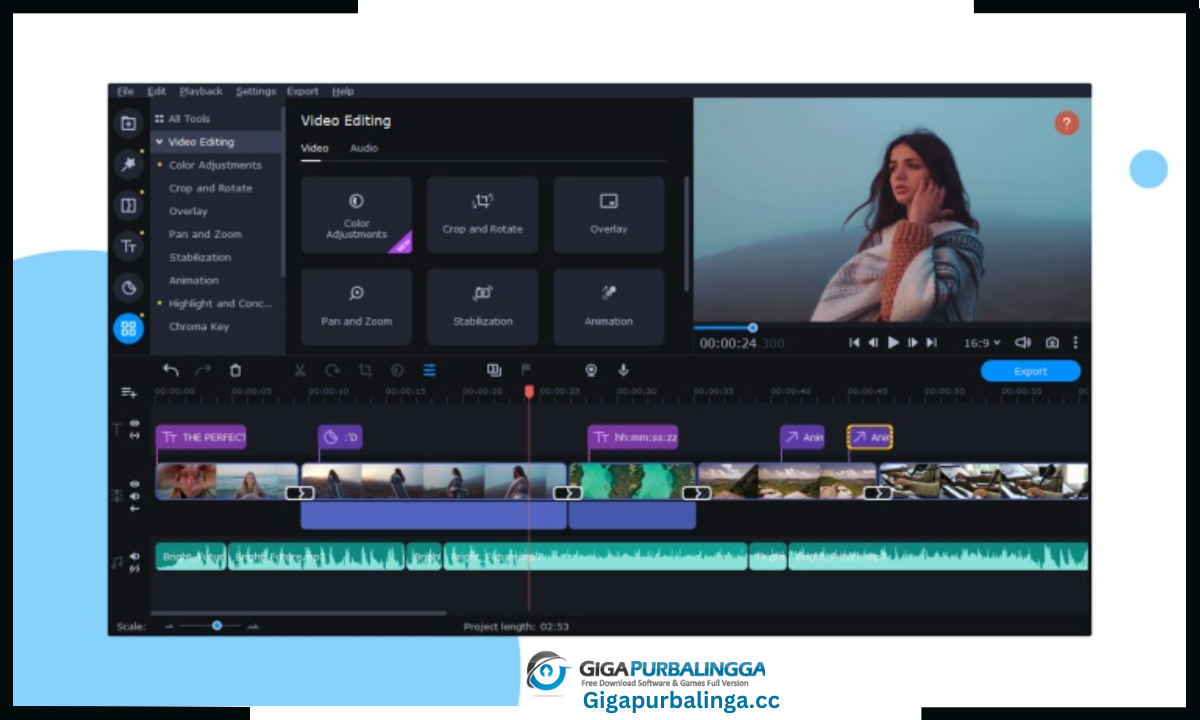Mute the music audio track
The height and width of the screenshot is (720, 1200).
pyautogui.click(x=135, y=556)
